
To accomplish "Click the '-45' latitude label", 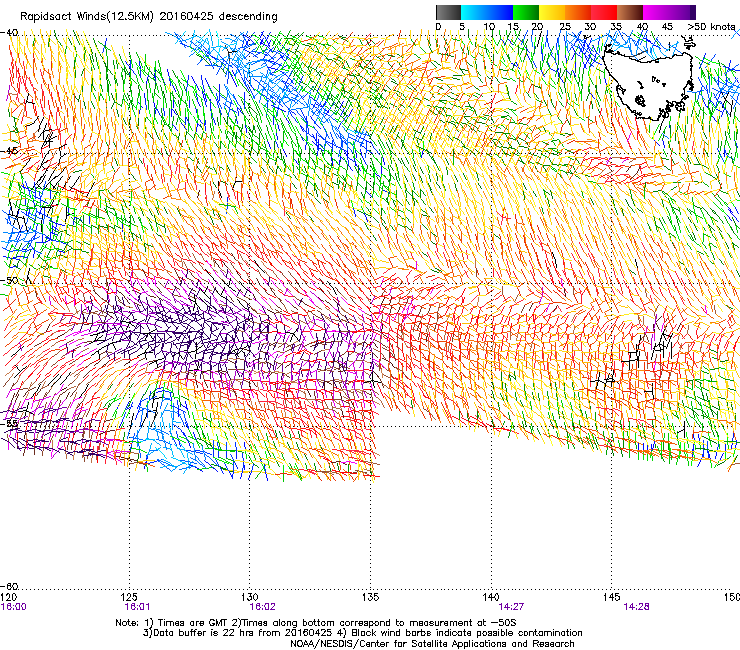I will [x=9, y=151].
